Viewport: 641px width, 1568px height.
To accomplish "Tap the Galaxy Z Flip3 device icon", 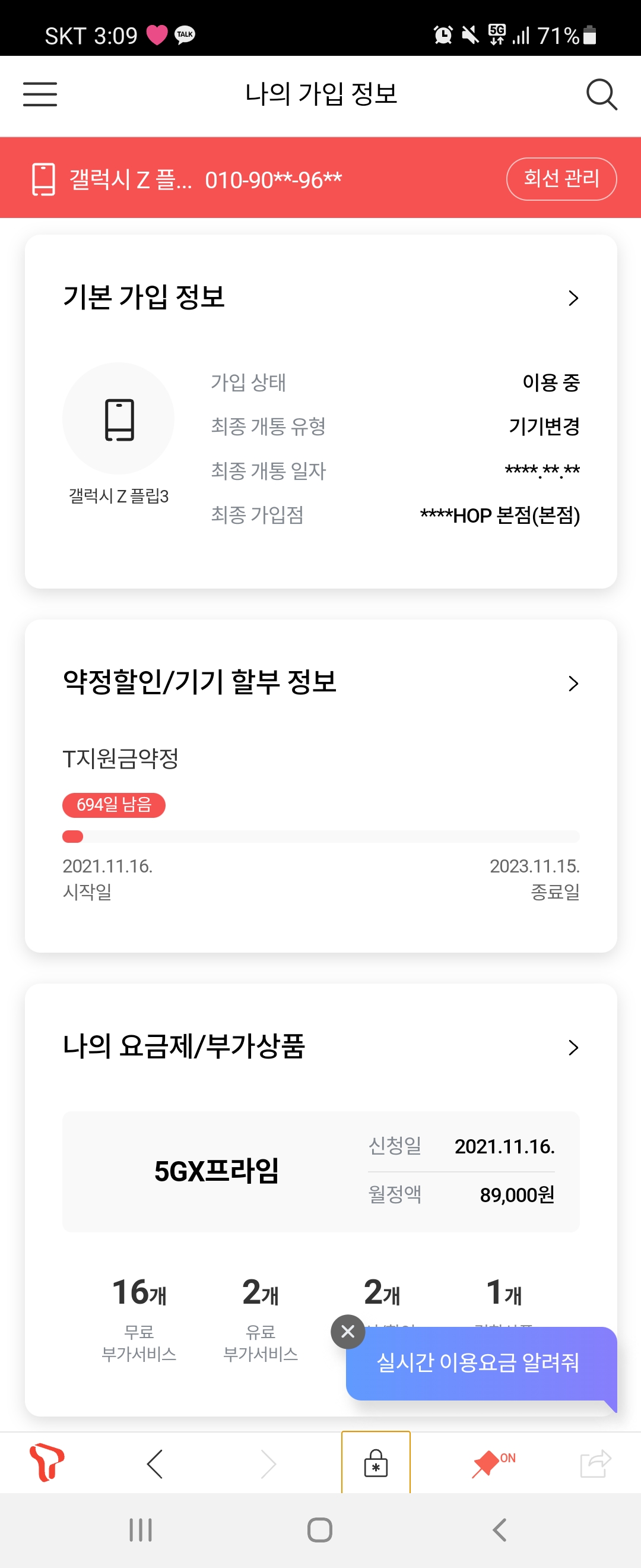I will coord(119,419).
